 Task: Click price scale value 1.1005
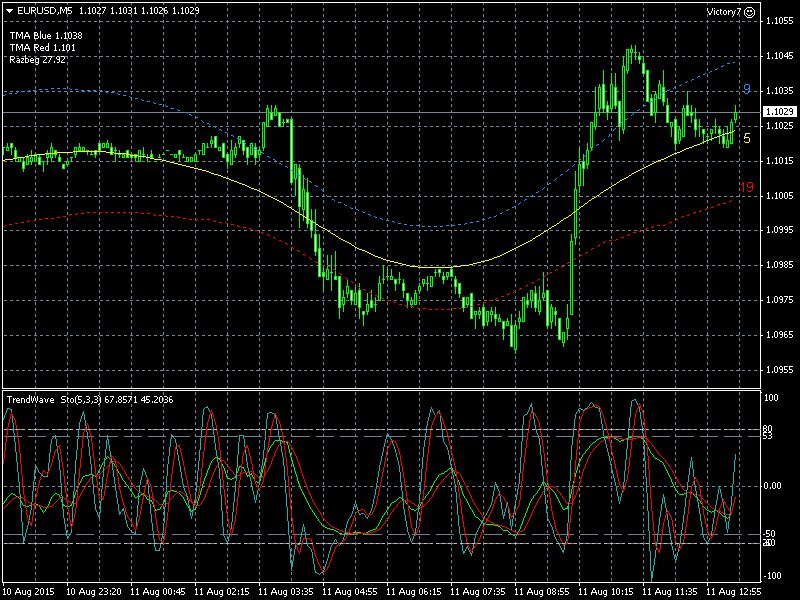coord(780,195)
